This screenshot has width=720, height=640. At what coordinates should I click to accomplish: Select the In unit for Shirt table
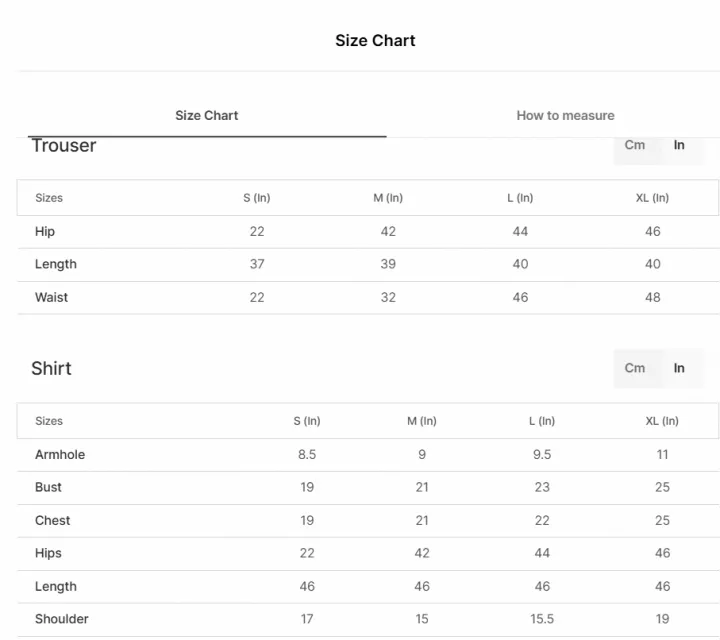[679, 368]
